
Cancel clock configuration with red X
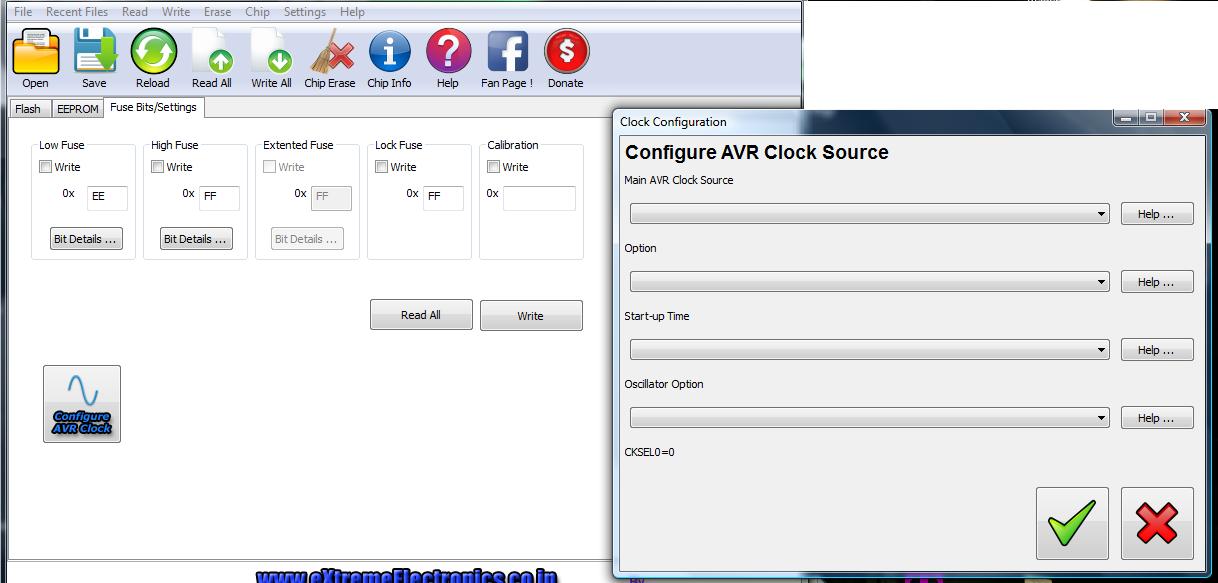pyautogui.click(x=1157, y=523)
